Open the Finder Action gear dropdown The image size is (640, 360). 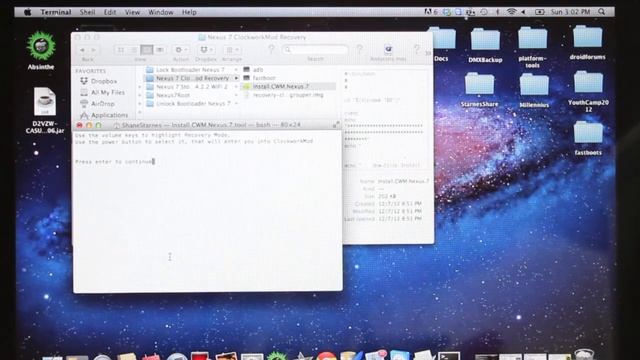(181, 50)
